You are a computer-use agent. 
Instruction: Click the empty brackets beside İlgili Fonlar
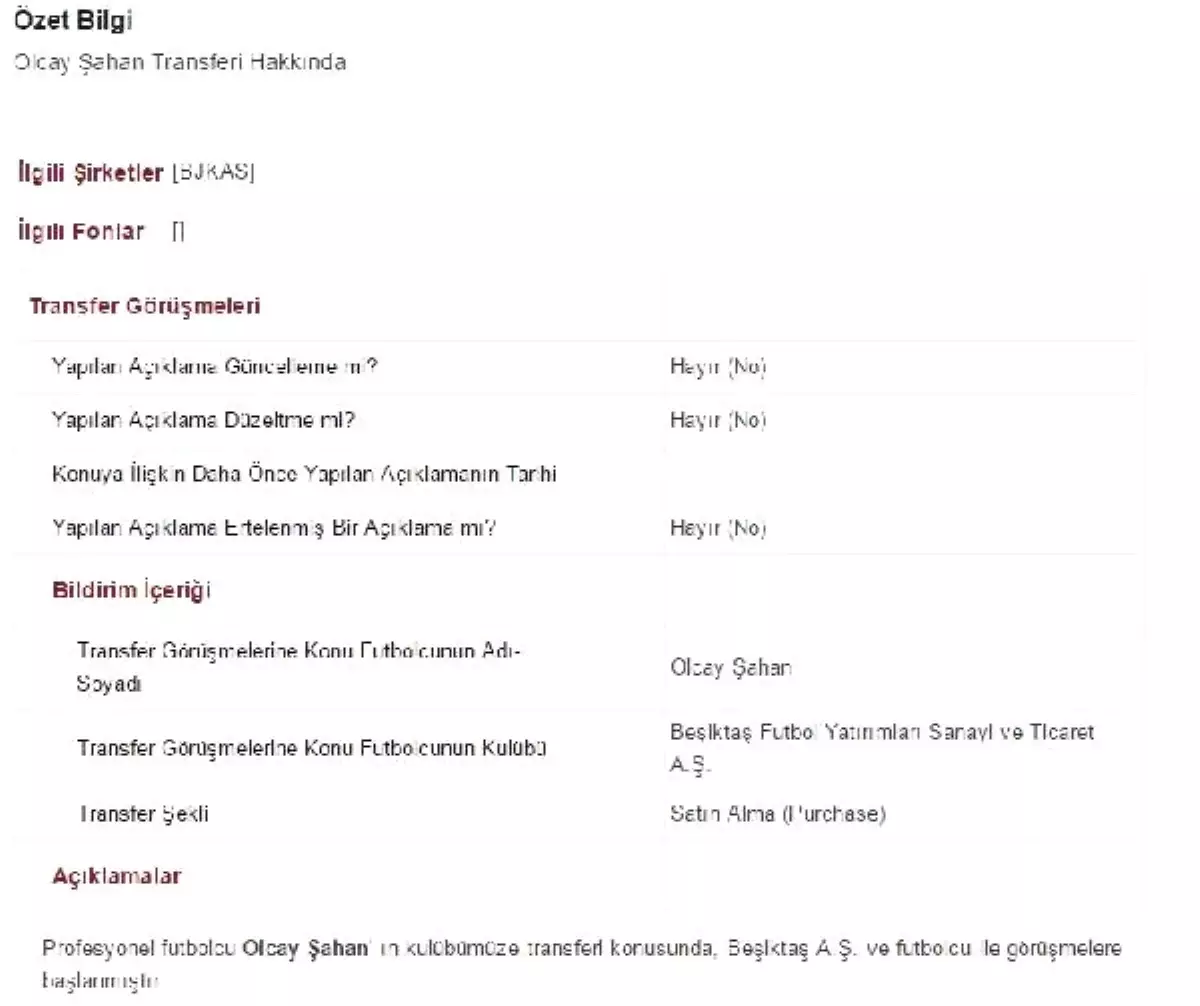pos(177,232)
